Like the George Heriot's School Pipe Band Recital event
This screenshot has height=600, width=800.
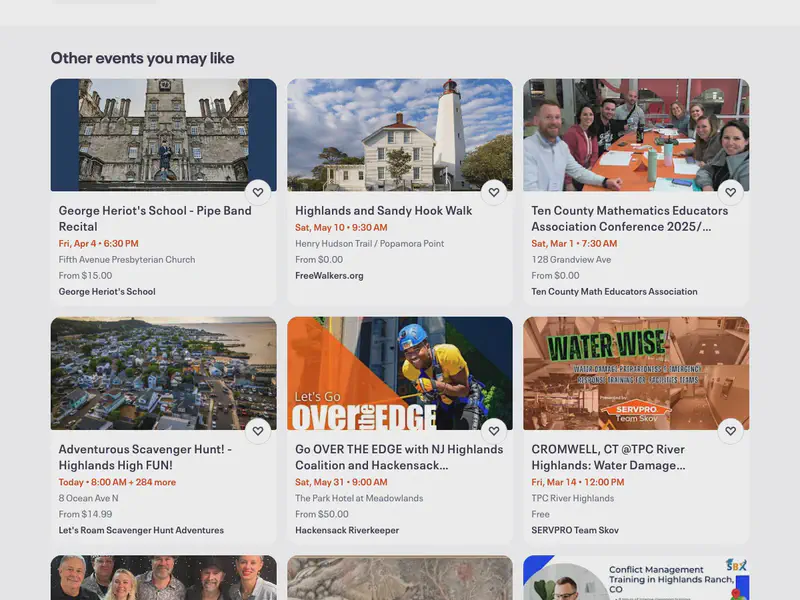tap(258, 192)
